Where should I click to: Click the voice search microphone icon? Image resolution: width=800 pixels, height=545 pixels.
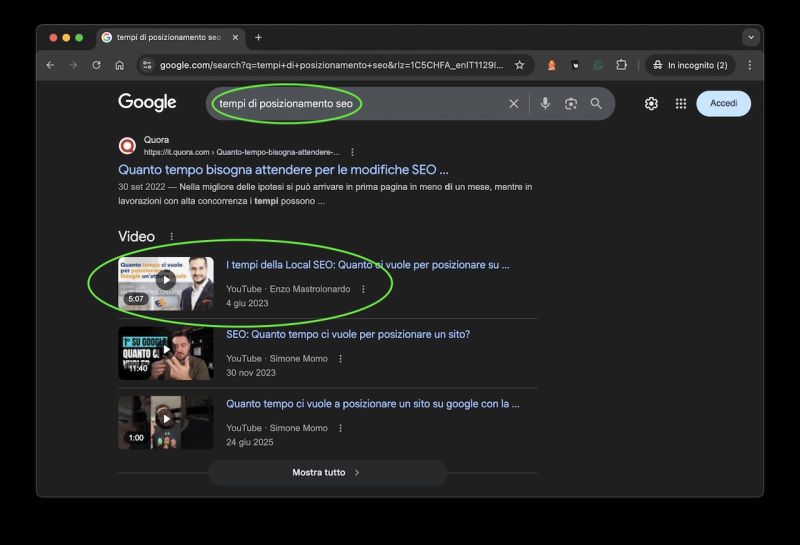click(545, 103)
